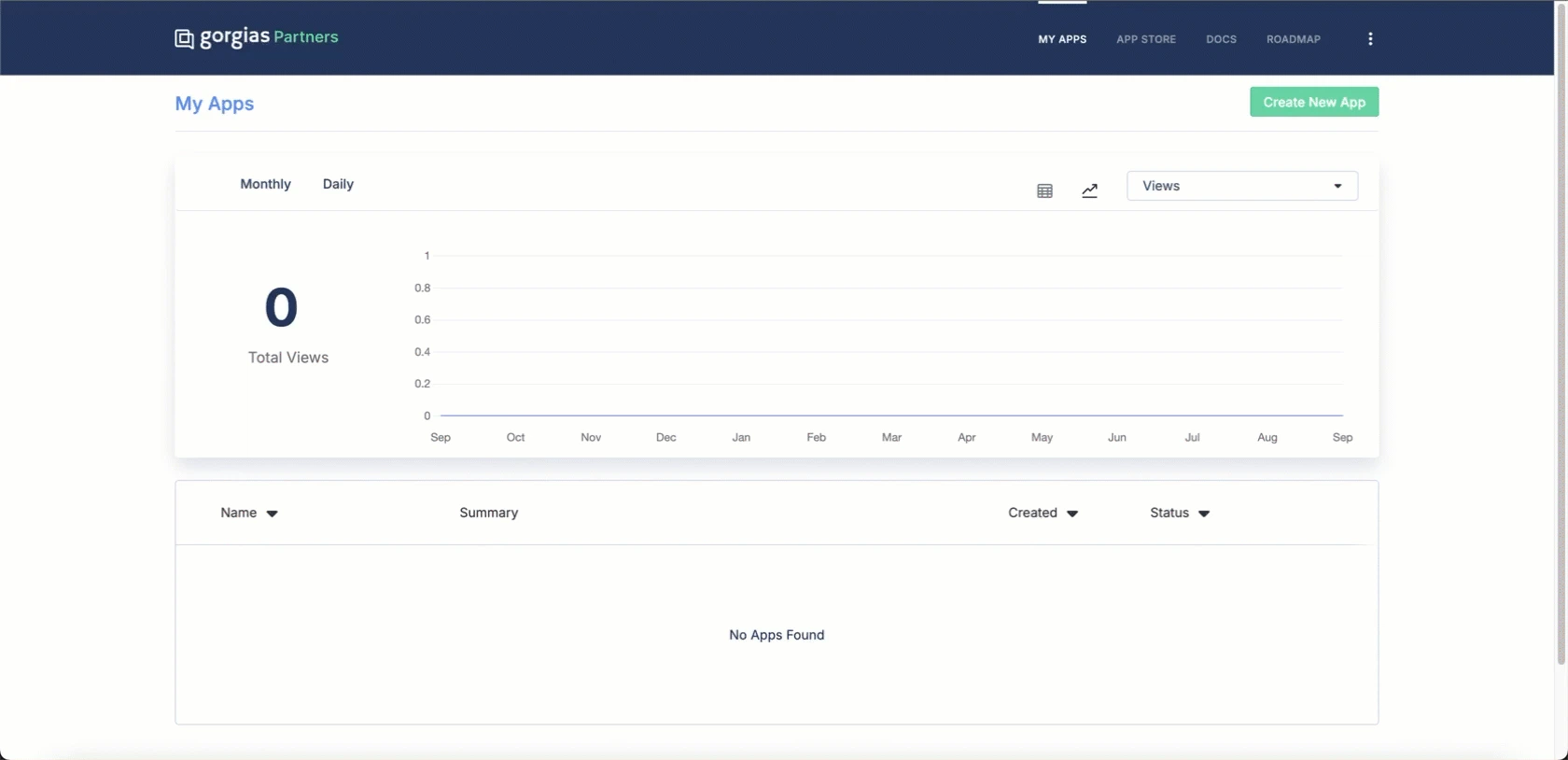
Task: Click the Mar label on chart axis
Action: click(891, 437)
